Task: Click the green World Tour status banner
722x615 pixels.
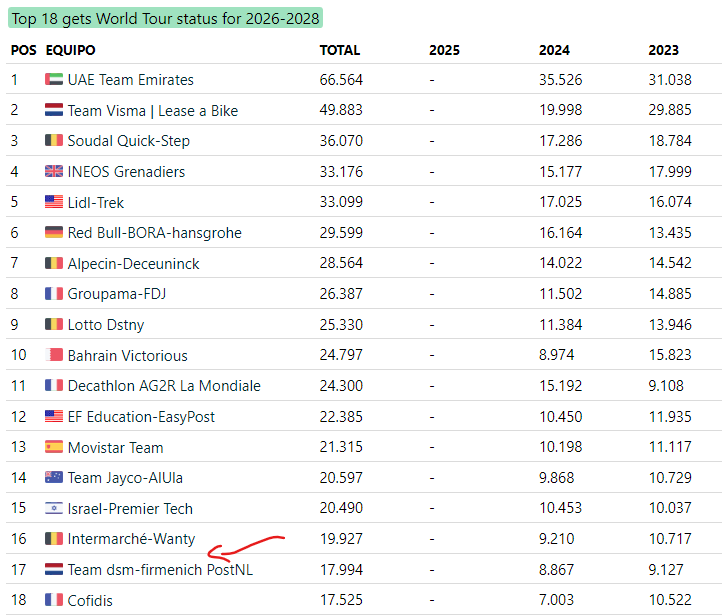Action: click(x=165, y=18)
